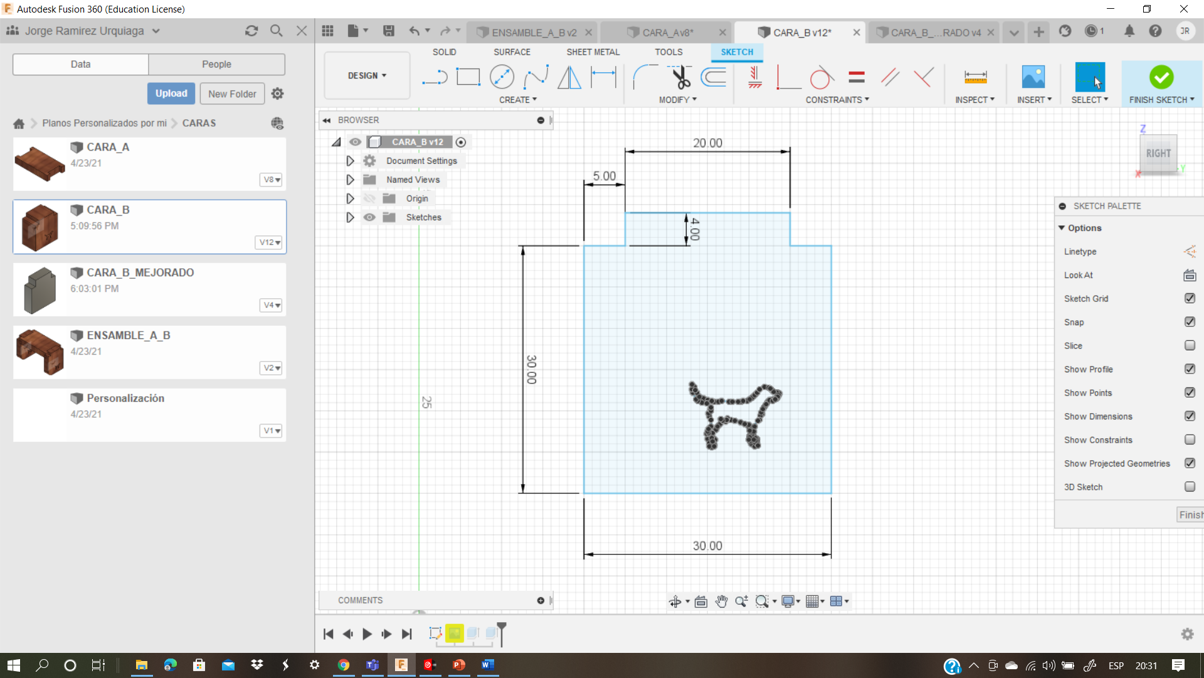Expand the Document Settings node
The image size is (1204, 678).
pyautogui.click(x=350, y=161)
